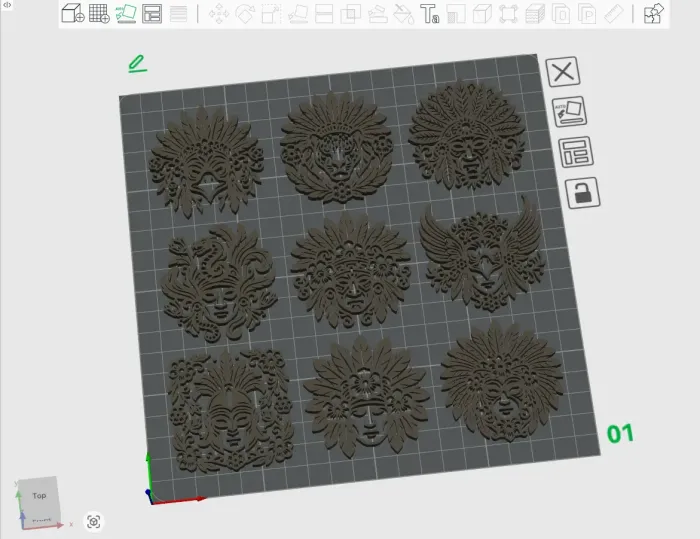Select the snake-haired woman model
The height and width of the screenshot is (539, 700).
coord(219,283)
